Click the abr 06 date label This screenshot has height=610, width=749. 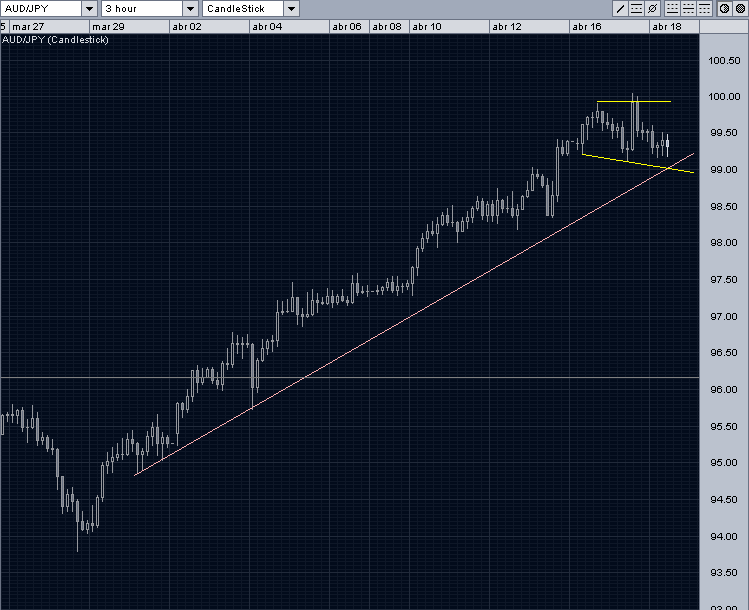pos(347,27)
